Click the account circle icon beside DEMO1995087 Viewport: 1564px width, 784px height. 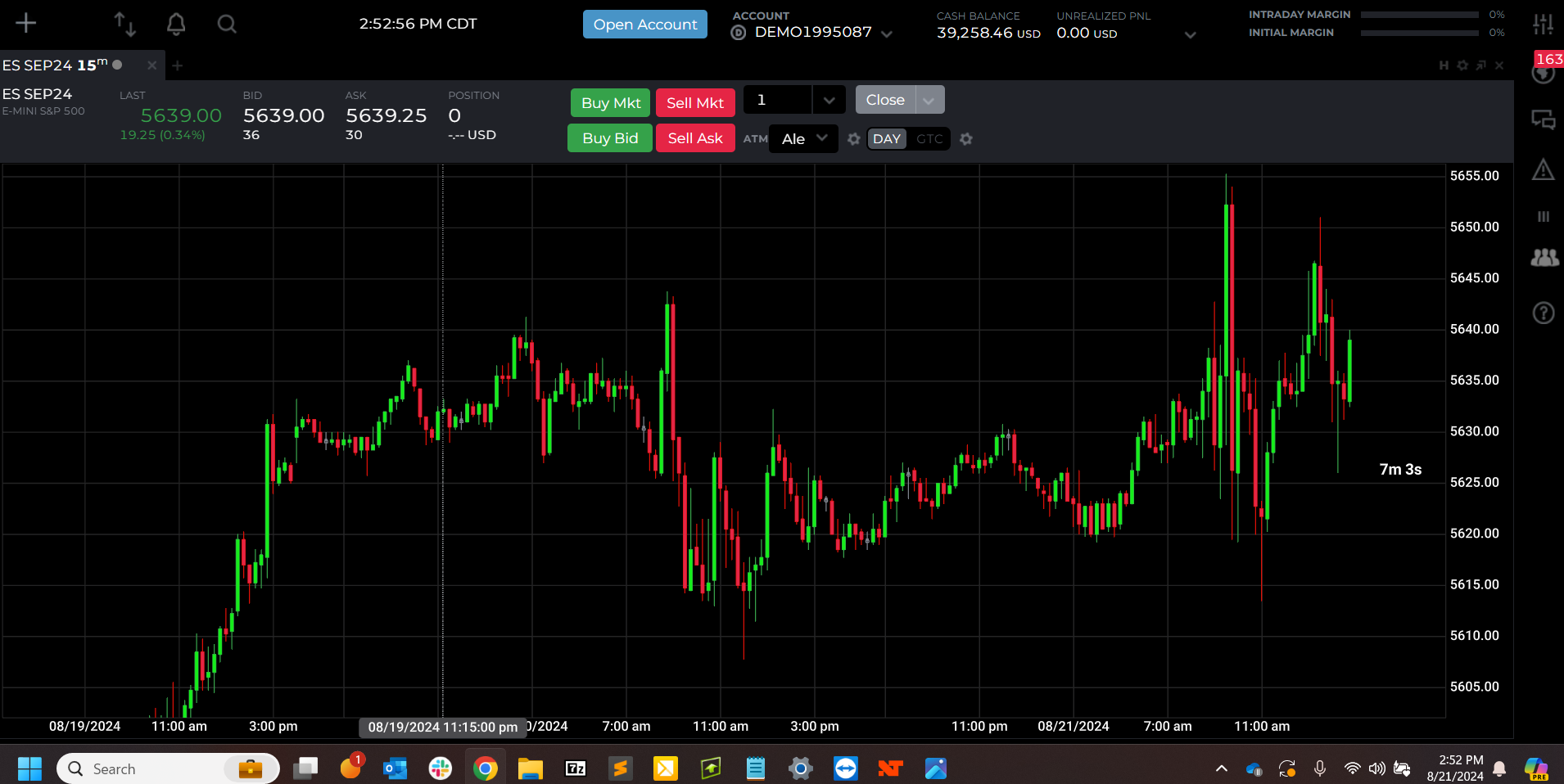pyautogui.click(x=739, y=33)
